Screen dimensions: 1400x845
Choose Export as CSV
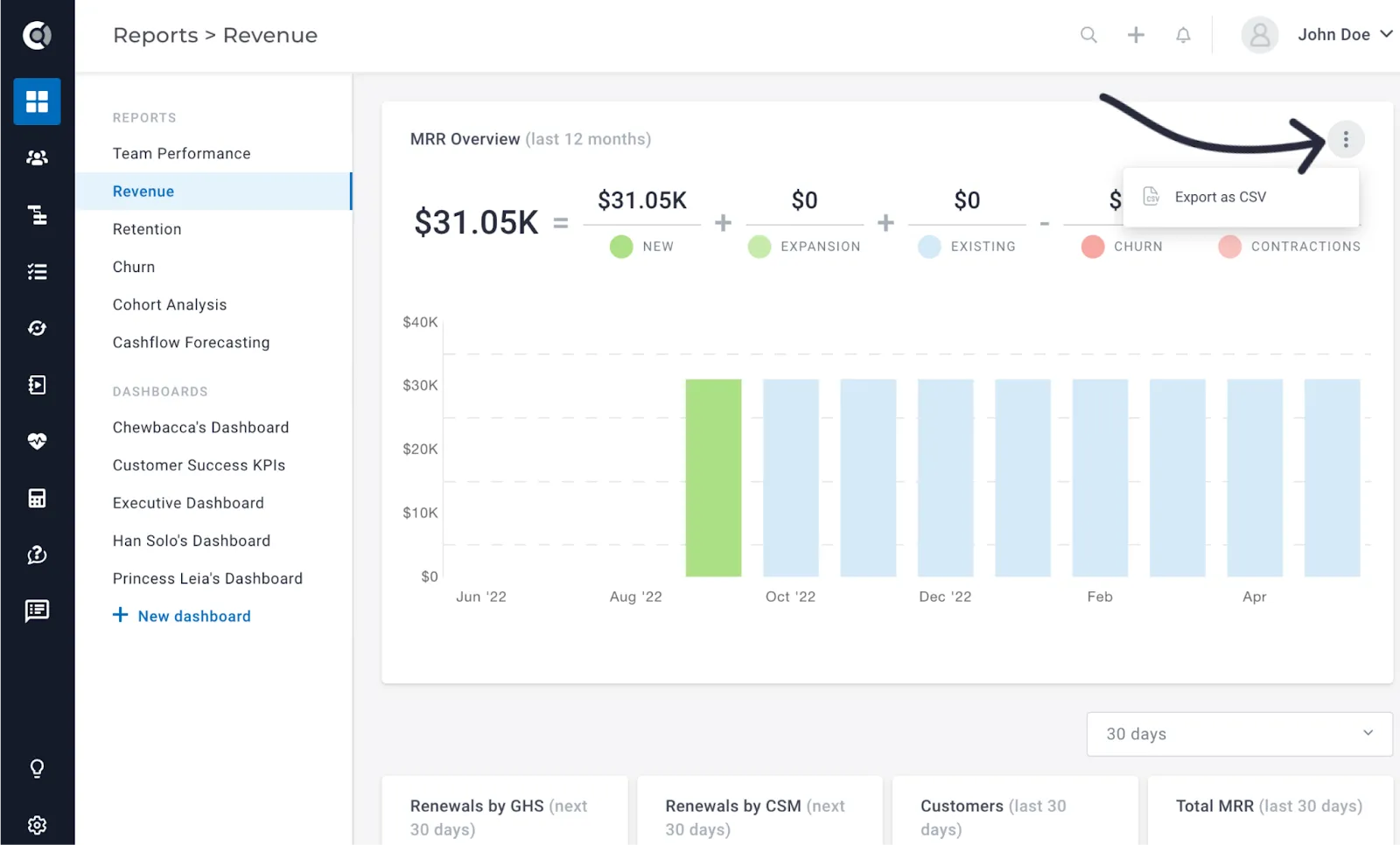tap(1241, 197)
